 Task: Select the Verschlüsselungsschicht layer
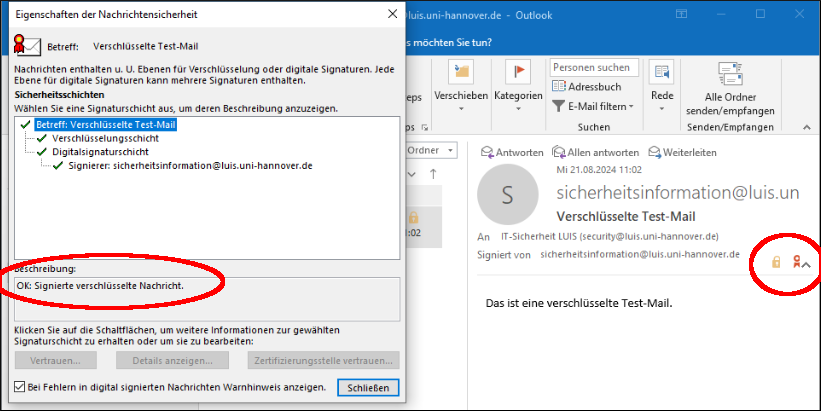pos(105,138)
